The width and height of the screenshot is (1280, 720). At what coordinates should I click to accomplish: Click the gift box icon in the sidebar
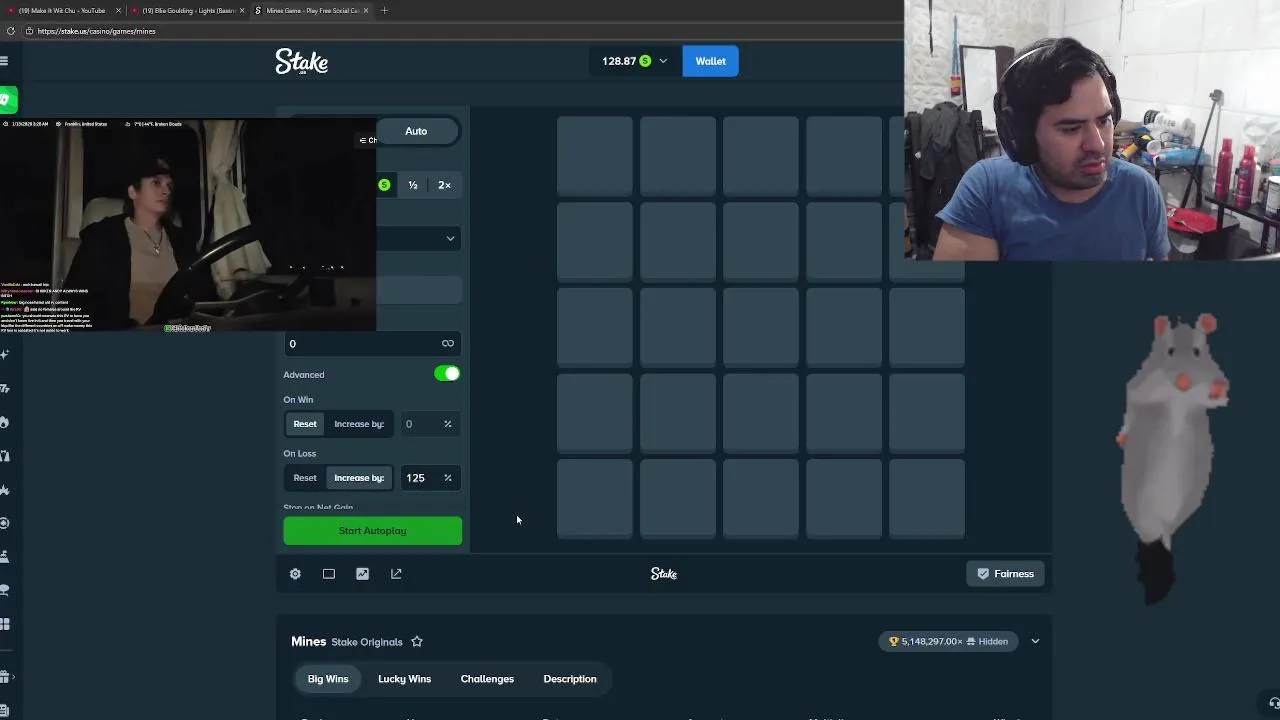pyautogui.click(x=5, y=678)
